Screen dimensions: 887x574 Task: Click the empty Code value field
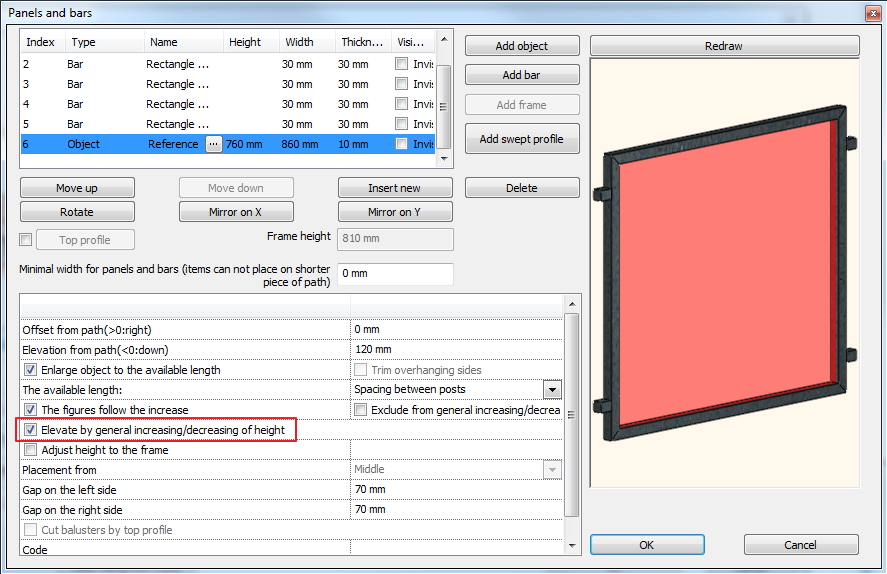tap(457, 547)
